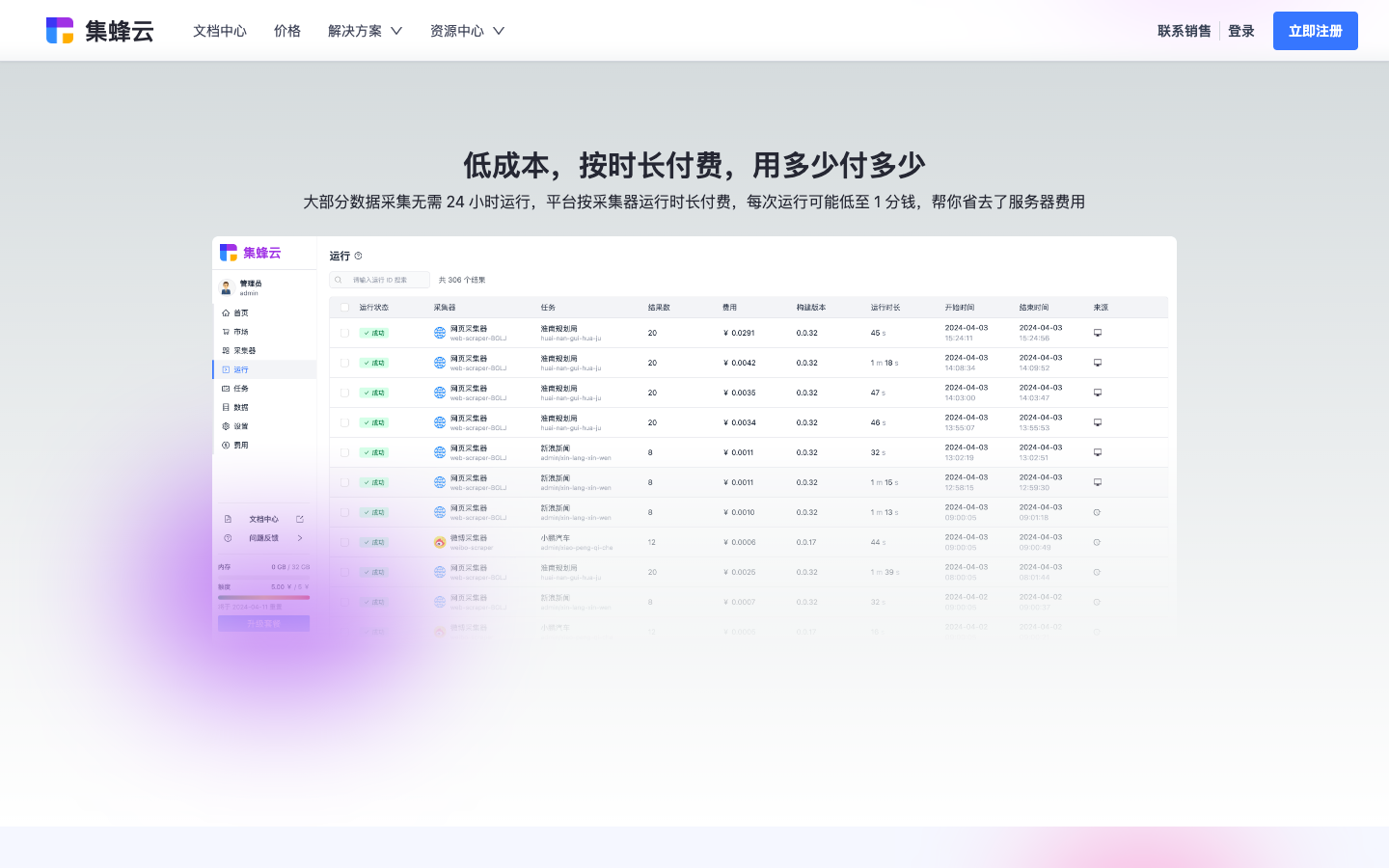
Task: Expand the 解决方案 dropdown chevron
Action: coord(396,31)
